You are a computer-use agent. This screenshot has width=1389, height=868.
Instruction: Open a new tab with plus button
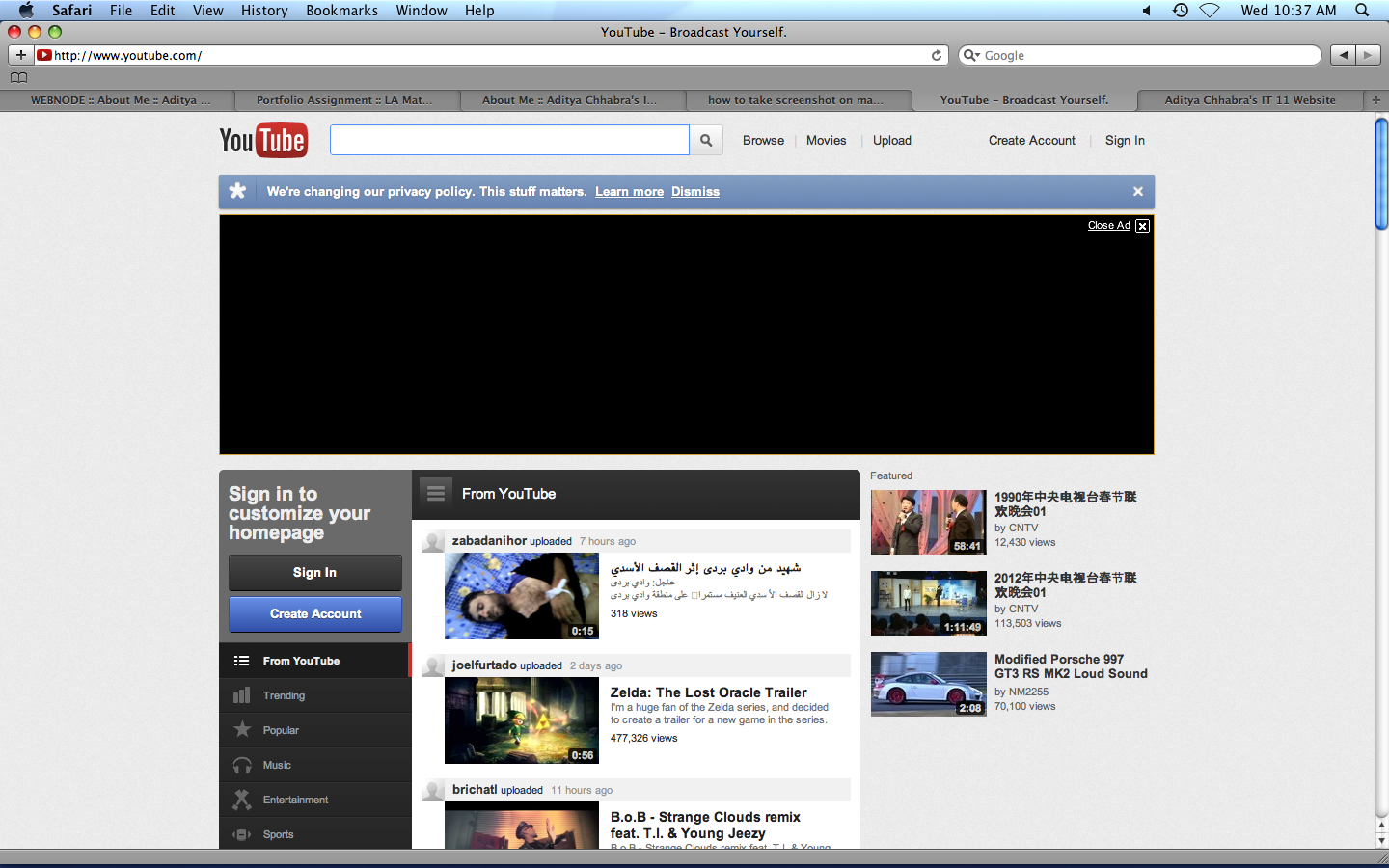[1376, 100]
